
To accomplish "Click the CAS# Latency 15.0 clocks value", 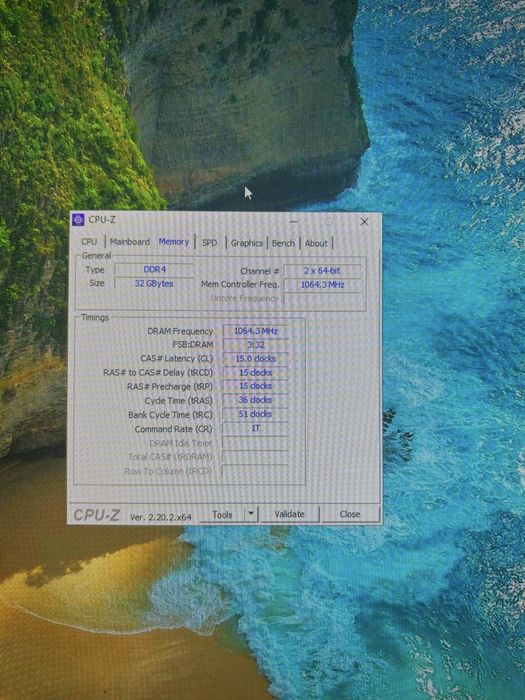I will 255,358.
